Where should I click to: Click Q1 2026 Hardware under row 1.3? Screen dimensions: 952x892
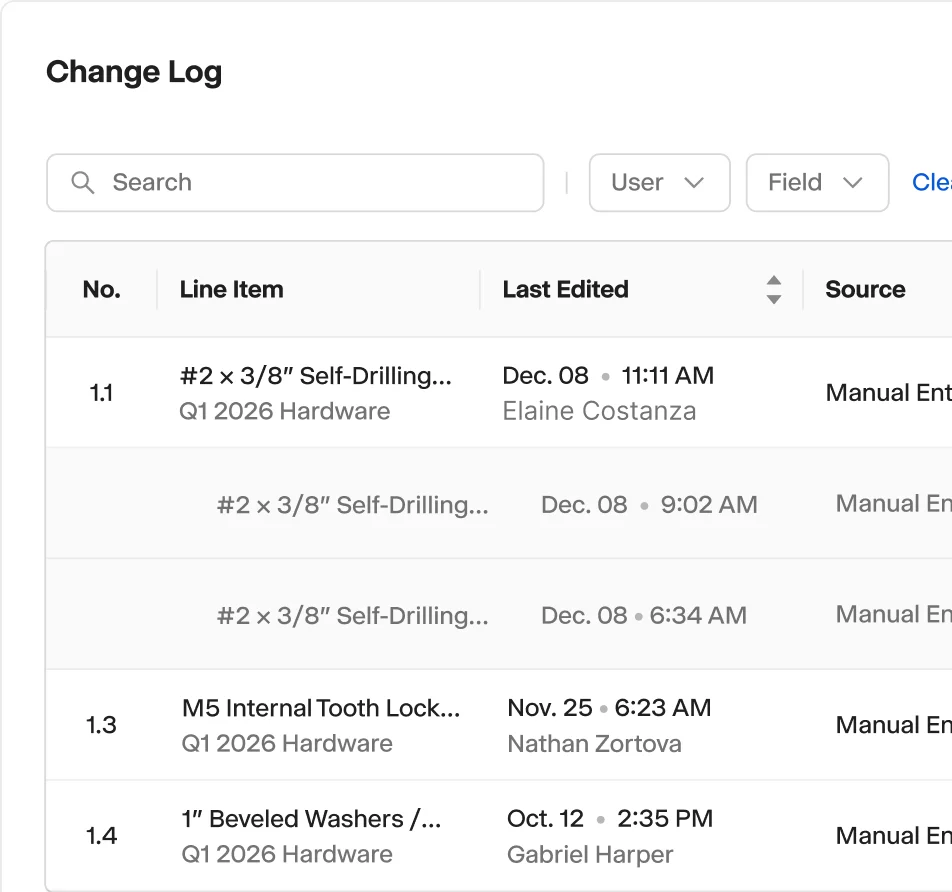pos(287,744)
